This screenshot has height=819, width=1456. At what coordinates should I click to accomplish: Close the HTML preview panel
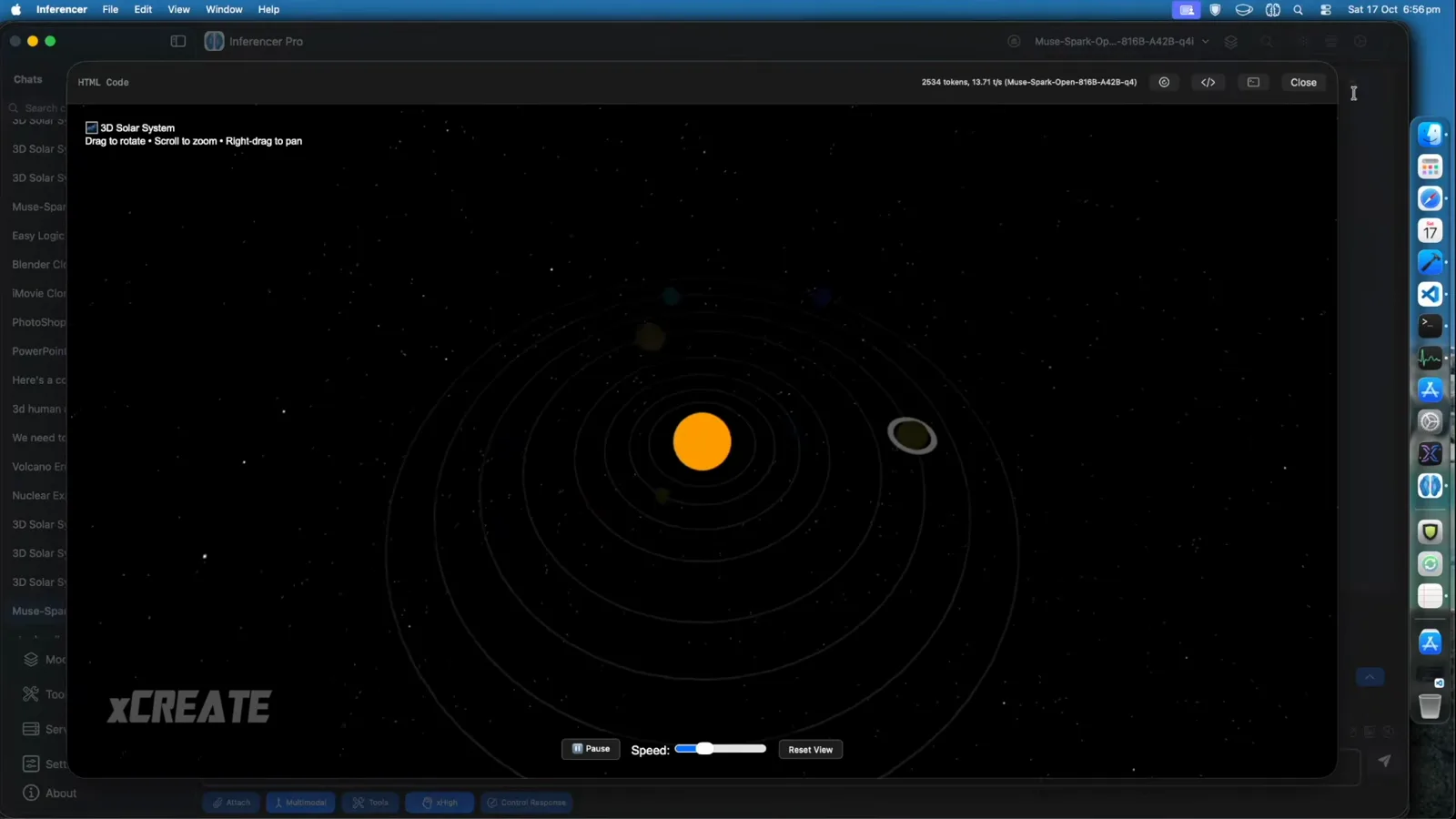click(1303, 82)
